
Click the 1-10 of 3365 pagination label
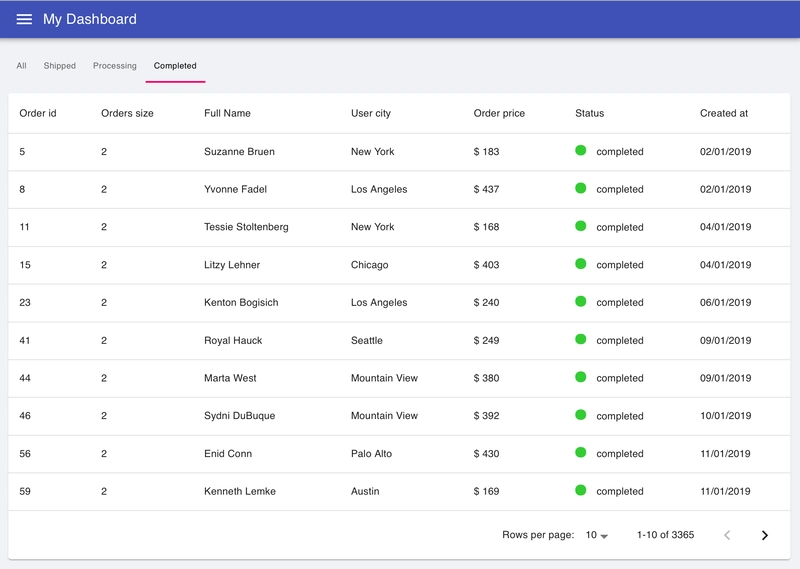(665, 535)
